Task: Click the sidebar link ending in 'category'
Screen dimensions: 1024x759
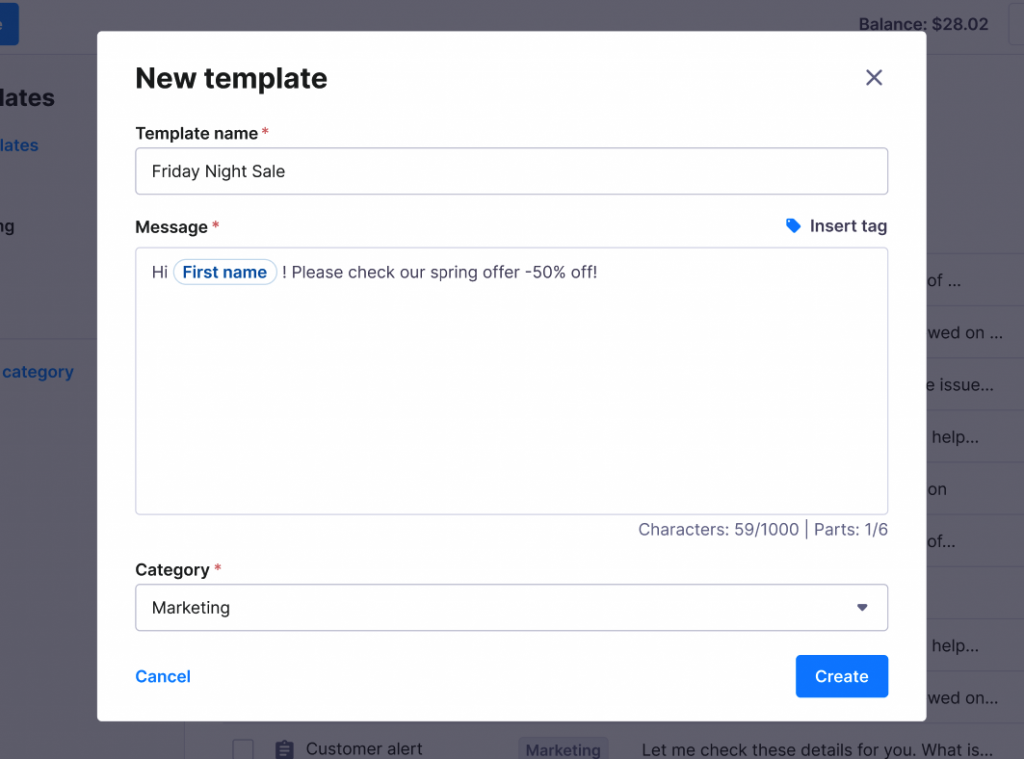Action: pyautogui.click(x=38, y=372)
